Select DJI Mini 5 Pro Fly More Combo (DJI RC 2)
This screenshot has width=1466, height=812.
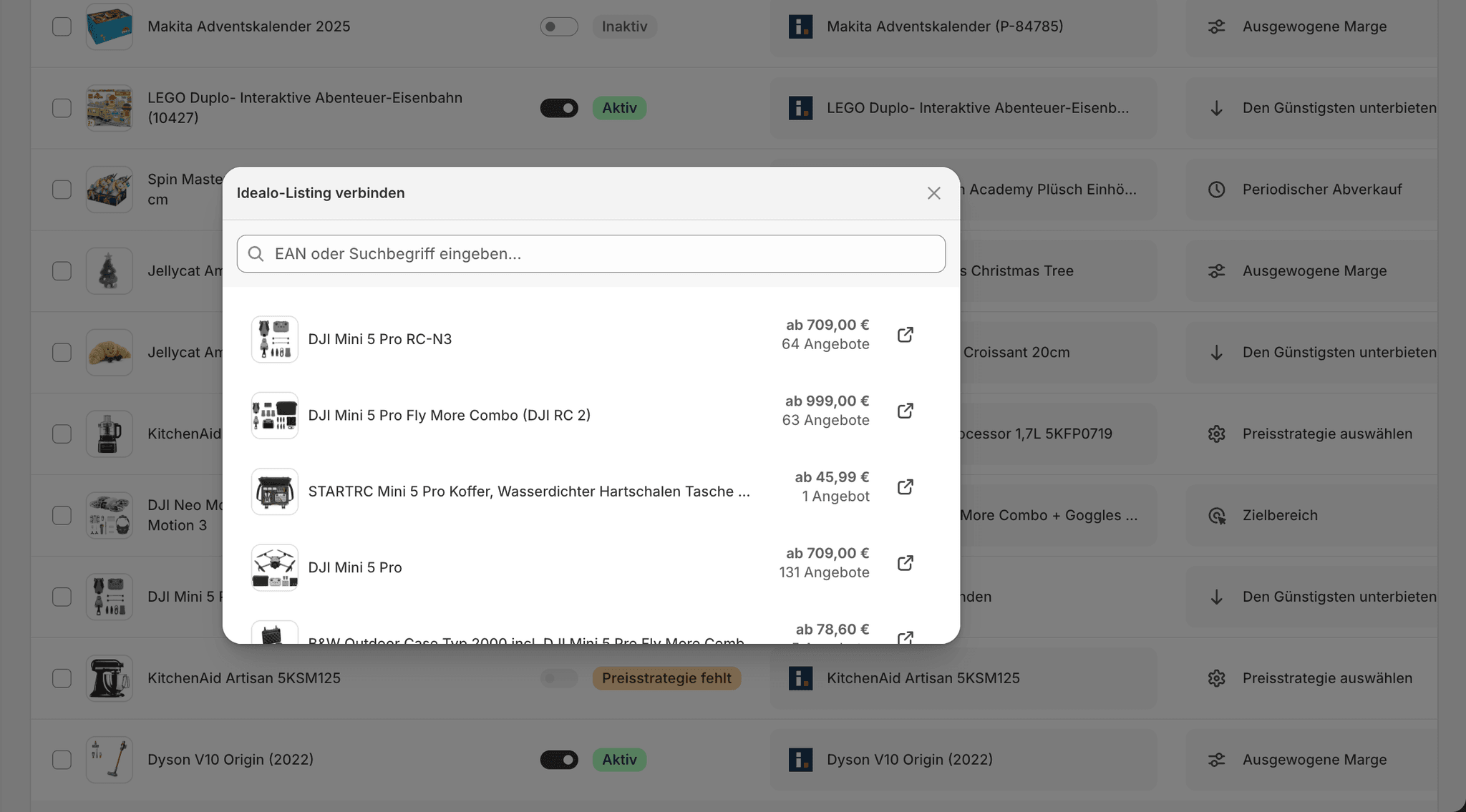point(591,415)
